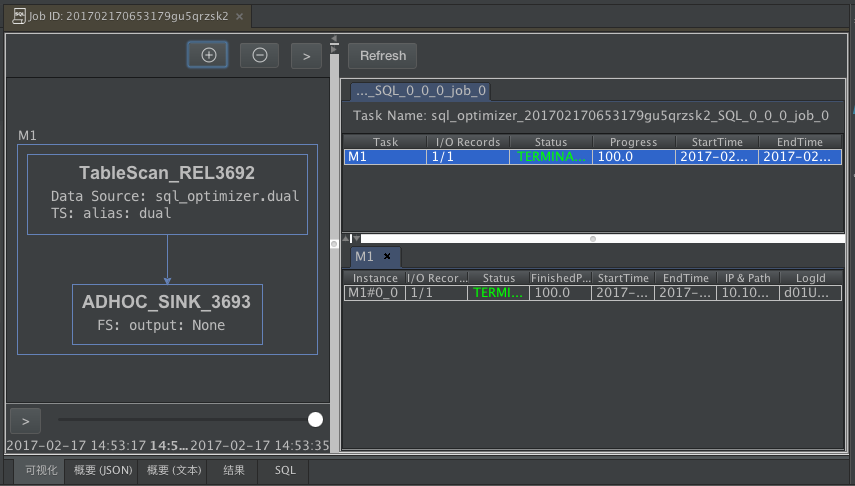
Task: Click the 10.10... IP & Path cell
Action: pyautogui.click(x=748, y=293)
